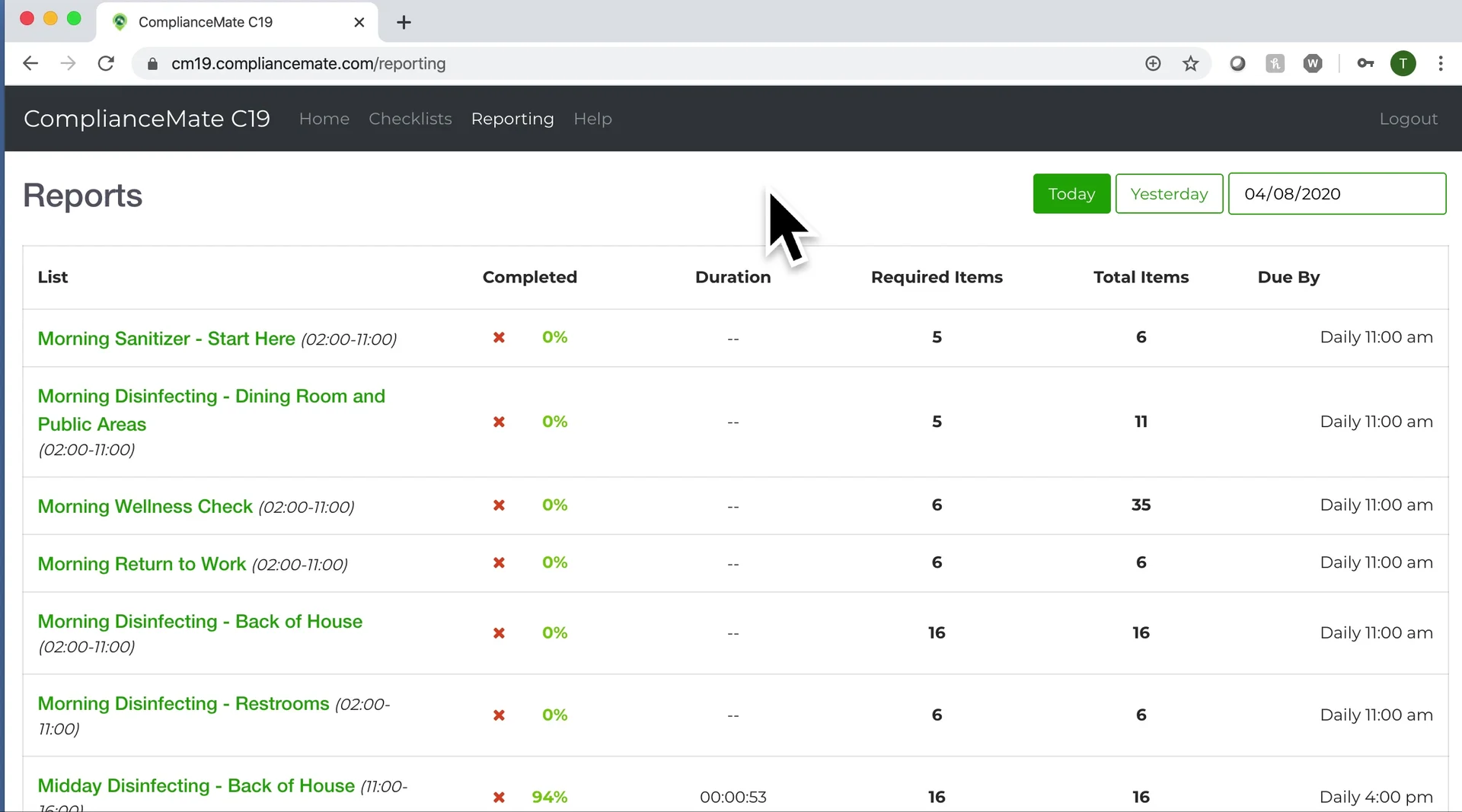Open the Help menu item
This screenshot has height=812, width=1462.
[x=592, y=119]
